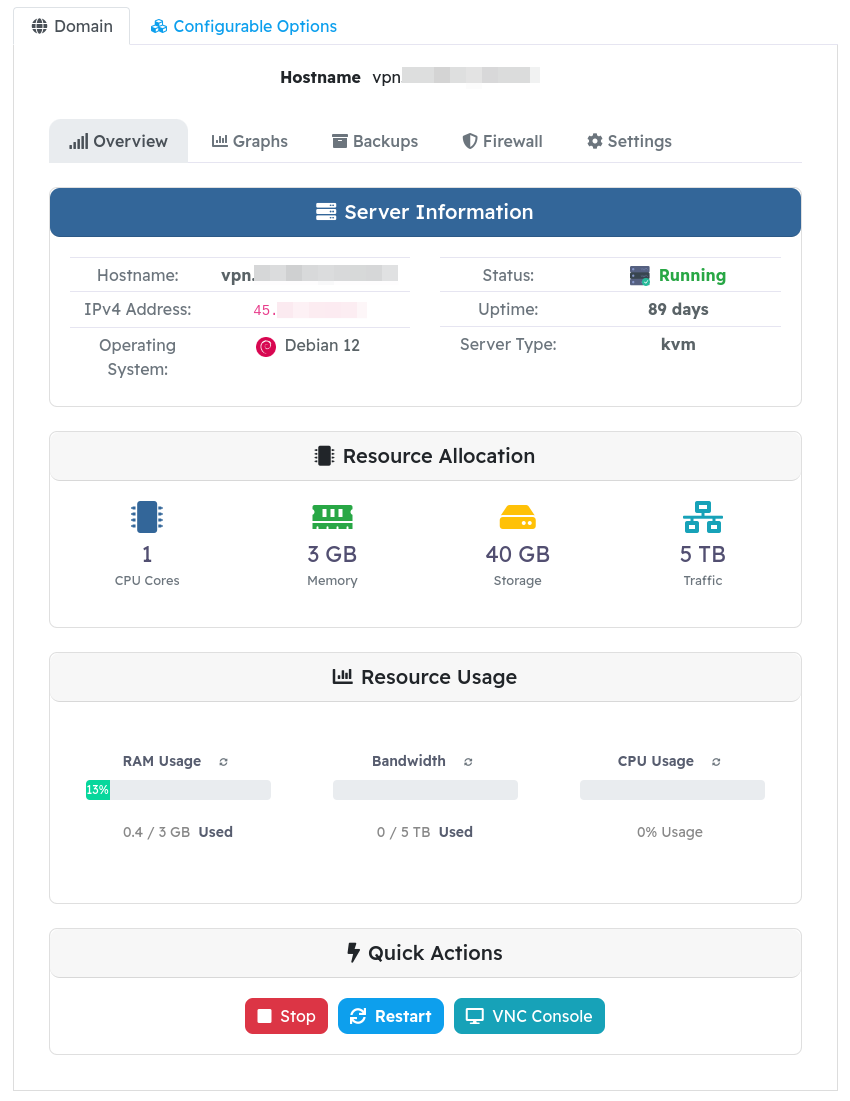The width and height of the screenshot is (850, 1101).
Task: Click the globe icon on Domain tab
Action: click(x=40, y=26)
